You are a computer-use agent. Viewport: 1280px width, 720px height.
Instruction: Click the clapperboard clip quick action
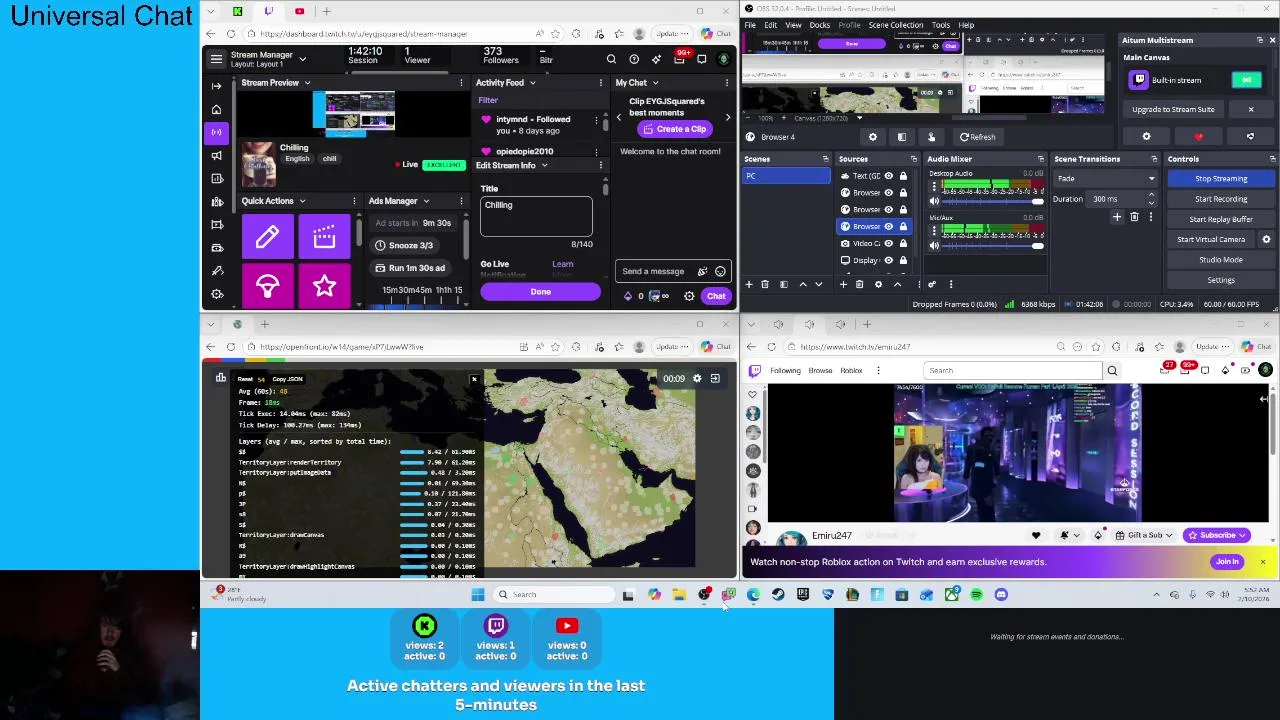(324, 237)
